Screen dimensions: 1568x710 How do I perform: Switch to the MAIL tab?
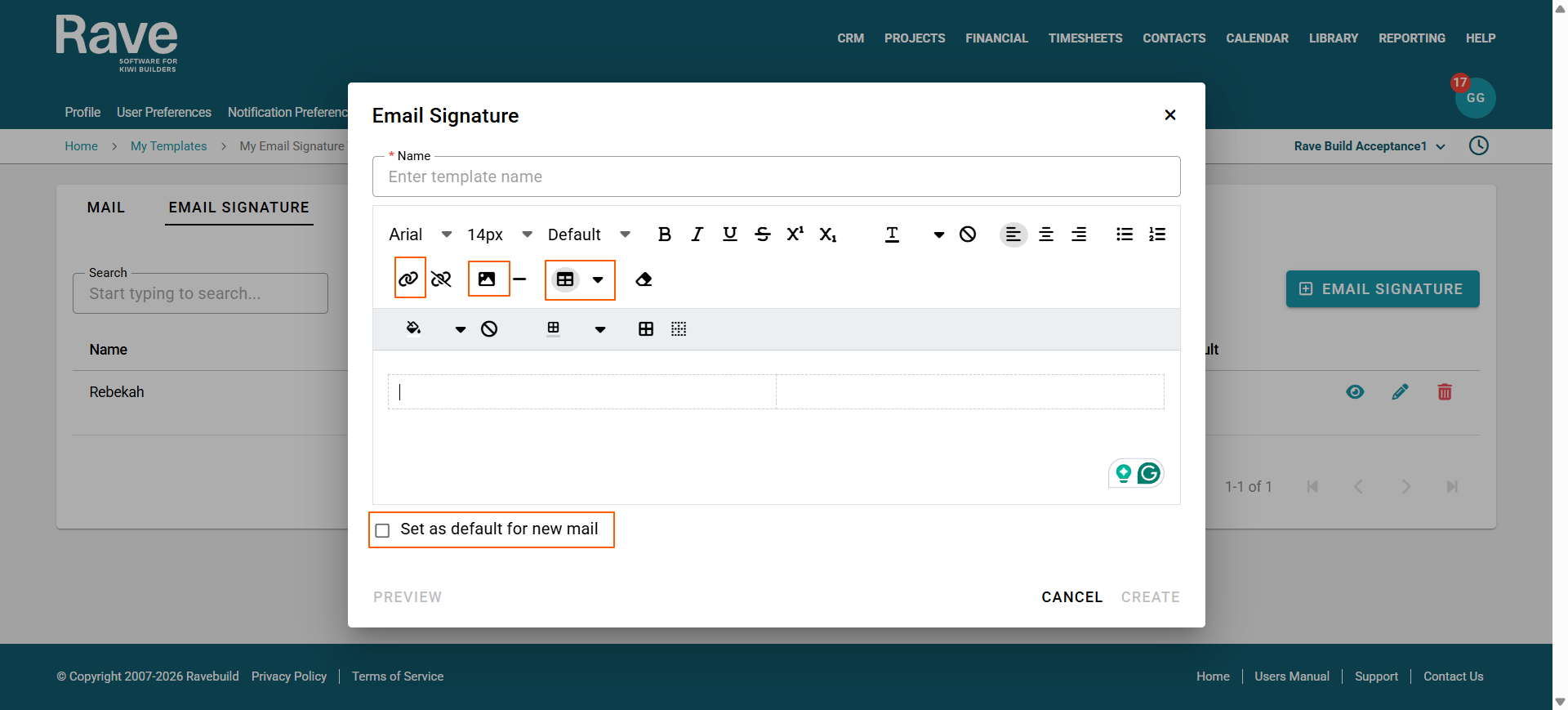pos(106,208)
